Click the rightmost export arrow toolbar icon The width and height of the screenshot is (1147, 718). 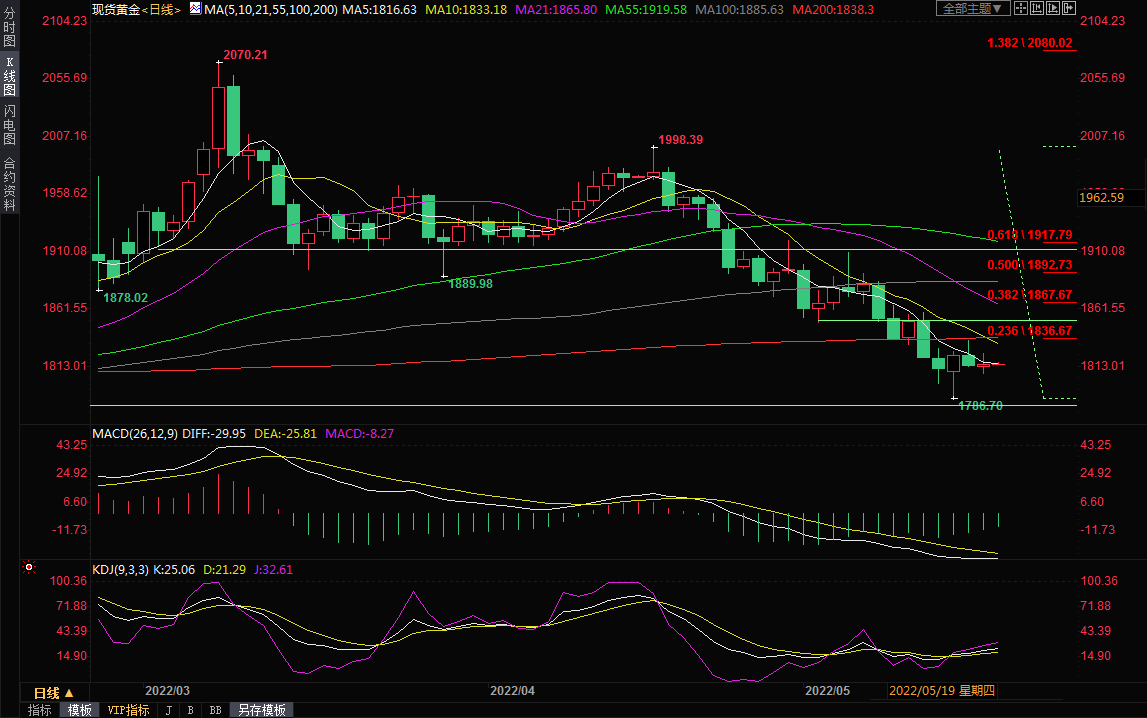(1071, 9)
